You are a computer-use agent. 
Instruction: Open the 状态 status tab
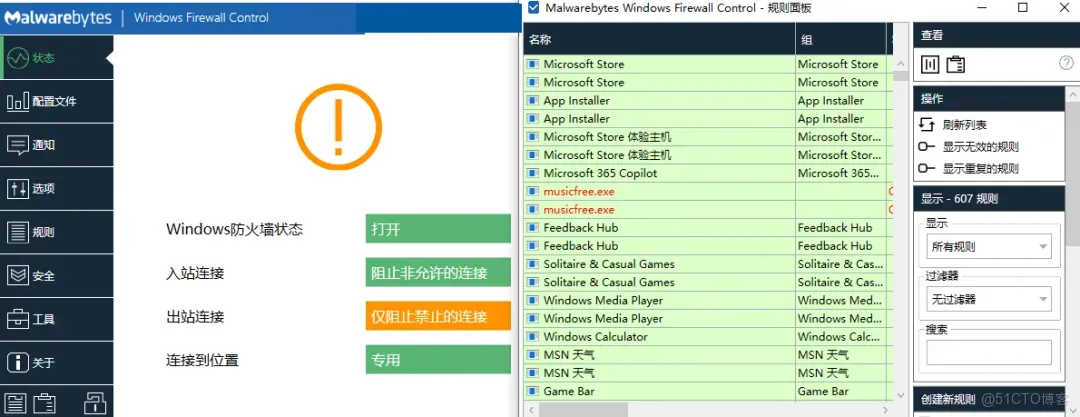tap(56, 58)
